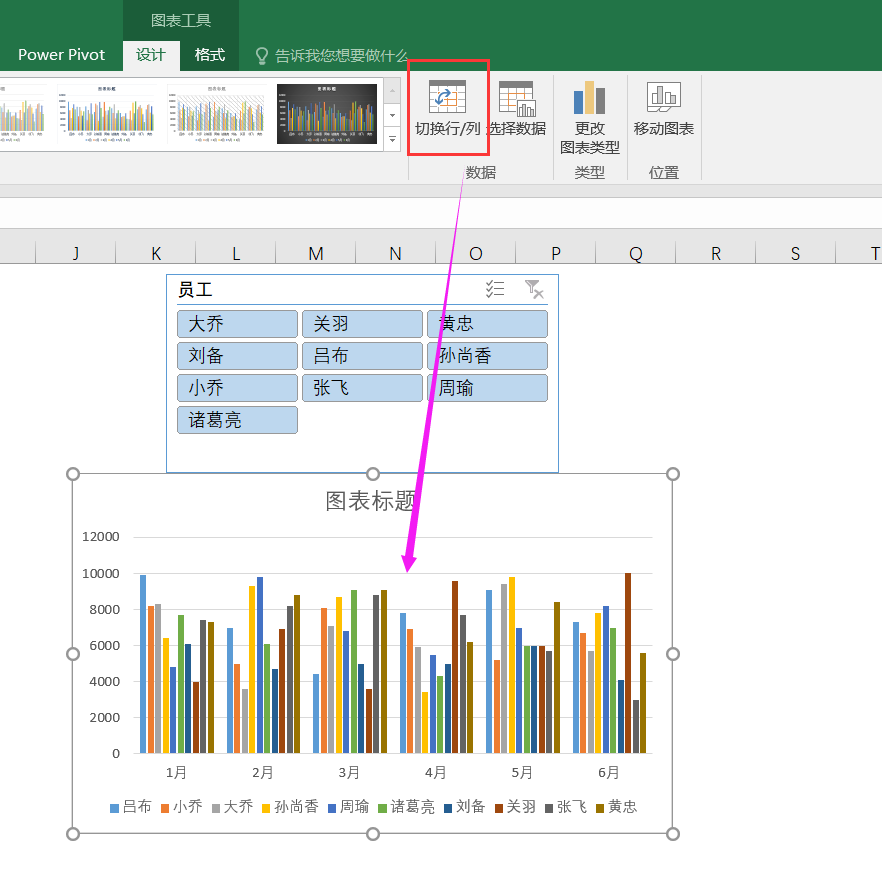Image resolution: width=882 pixels, height=878 pixels.
Task: Click Change Chart Type (更改图表类型) icon
Action: pos(589,98)
